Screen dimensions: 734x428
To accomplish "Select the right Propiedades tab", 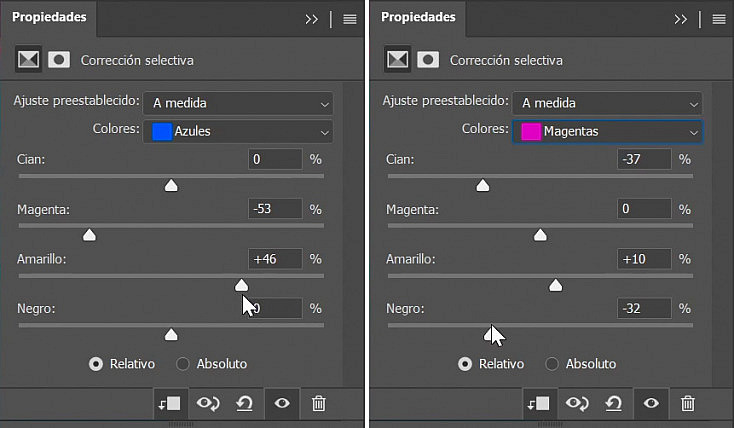I will [x=418, y=17].
